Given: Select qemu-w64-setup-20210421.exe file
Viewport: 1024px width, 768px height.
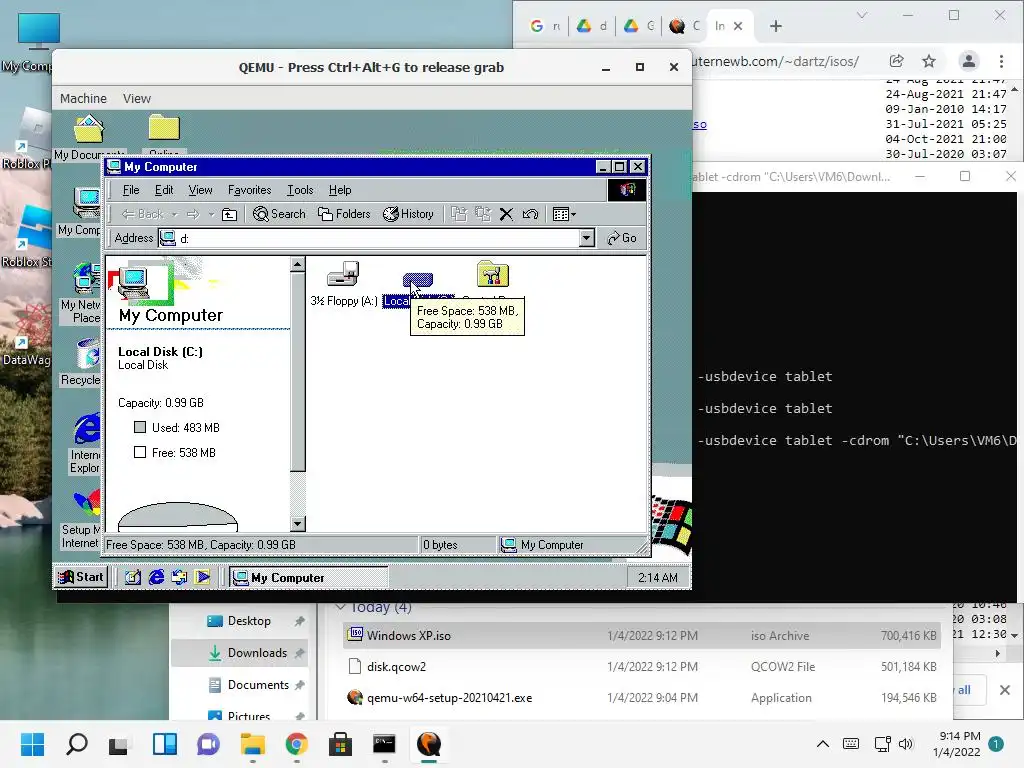Looking at the screenshot, I should pos(641,697).
